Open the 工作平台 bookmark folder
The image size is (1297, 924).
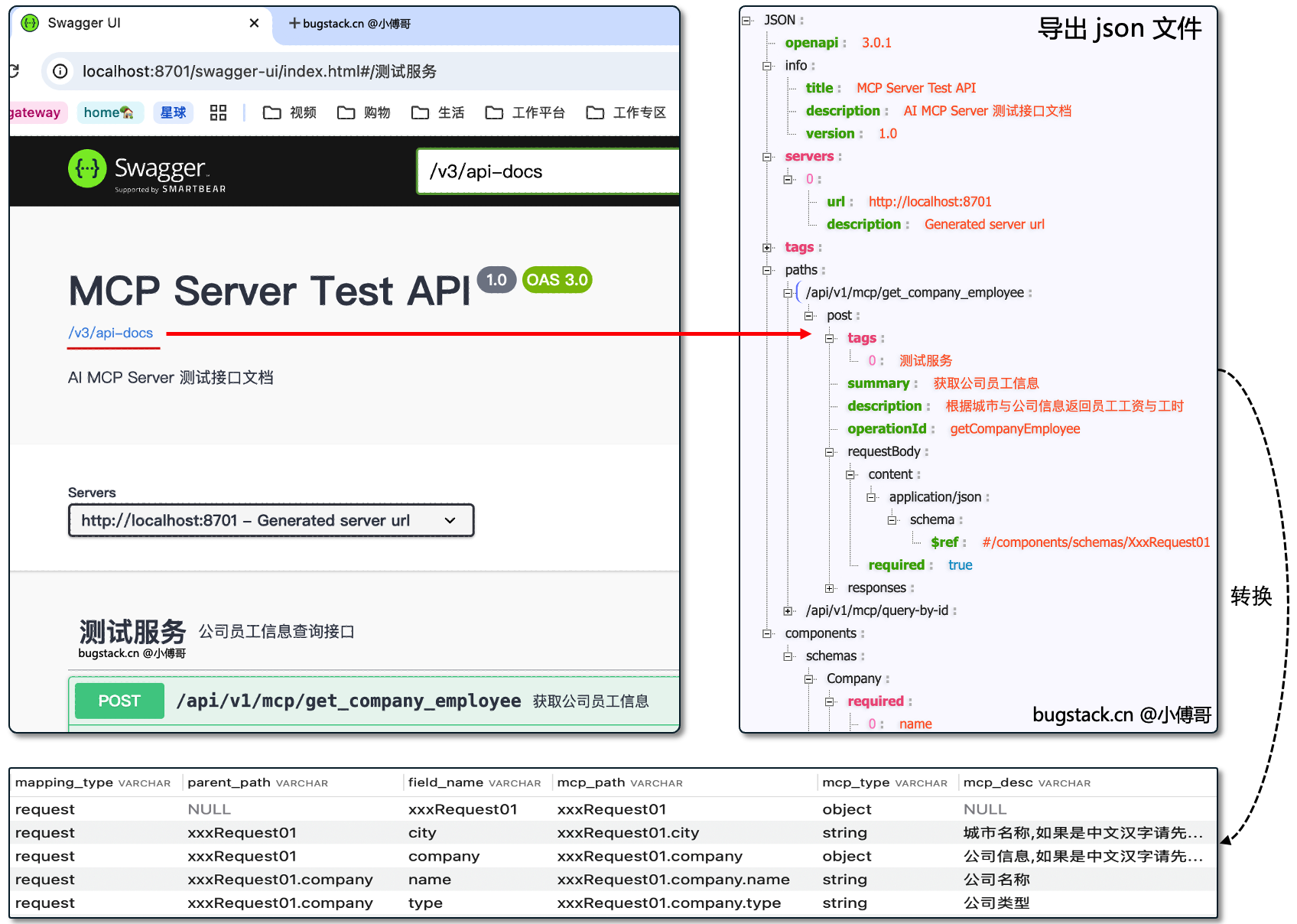pos(525,113)
